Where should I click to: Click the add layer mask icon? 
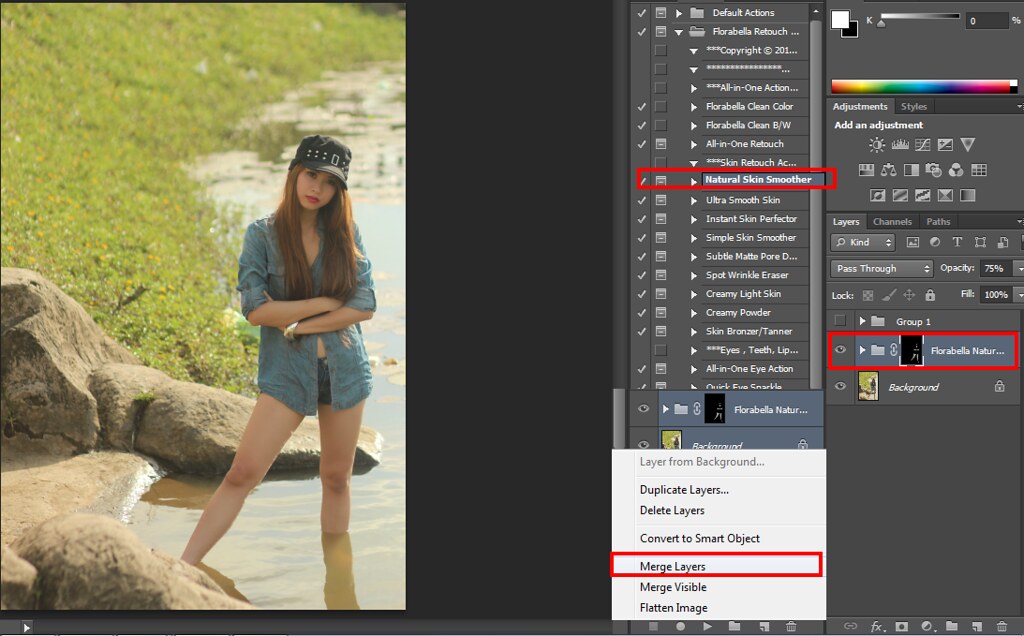pyautogui.click(x=900, y=627)
